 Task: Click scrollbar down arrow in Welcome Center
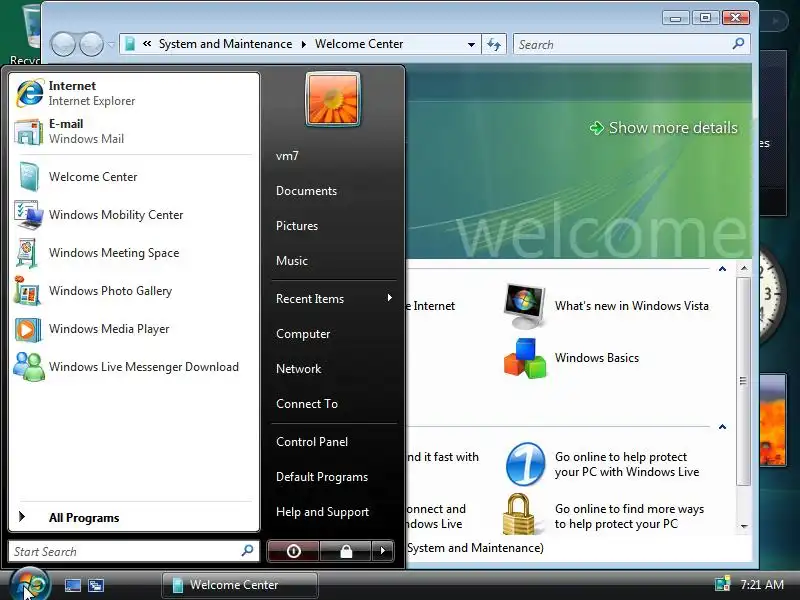coord(744,526)
